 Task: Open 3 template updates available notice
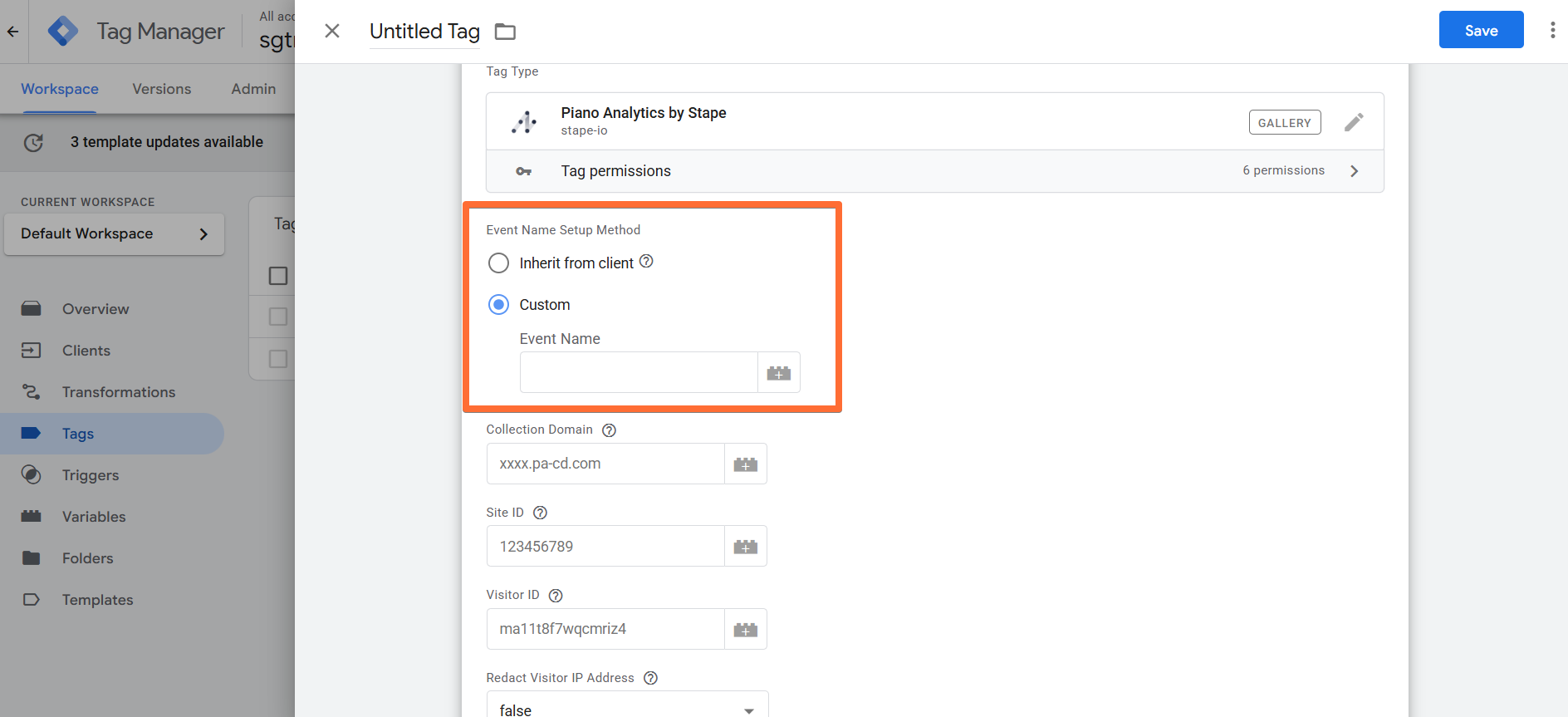(166, 142)
